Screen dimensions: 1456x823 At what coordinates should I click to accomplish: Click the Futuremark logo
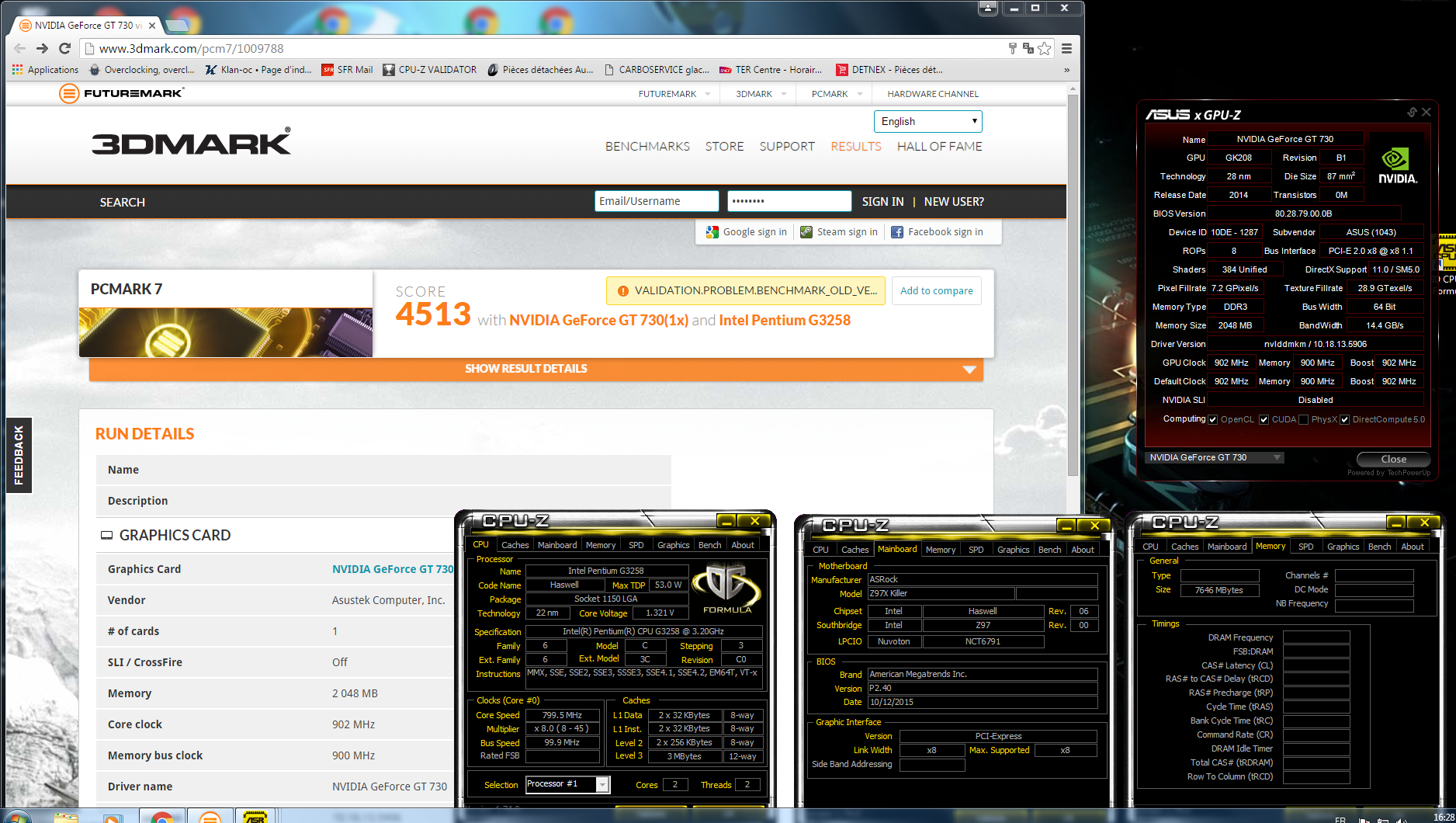tap(122, 93)
